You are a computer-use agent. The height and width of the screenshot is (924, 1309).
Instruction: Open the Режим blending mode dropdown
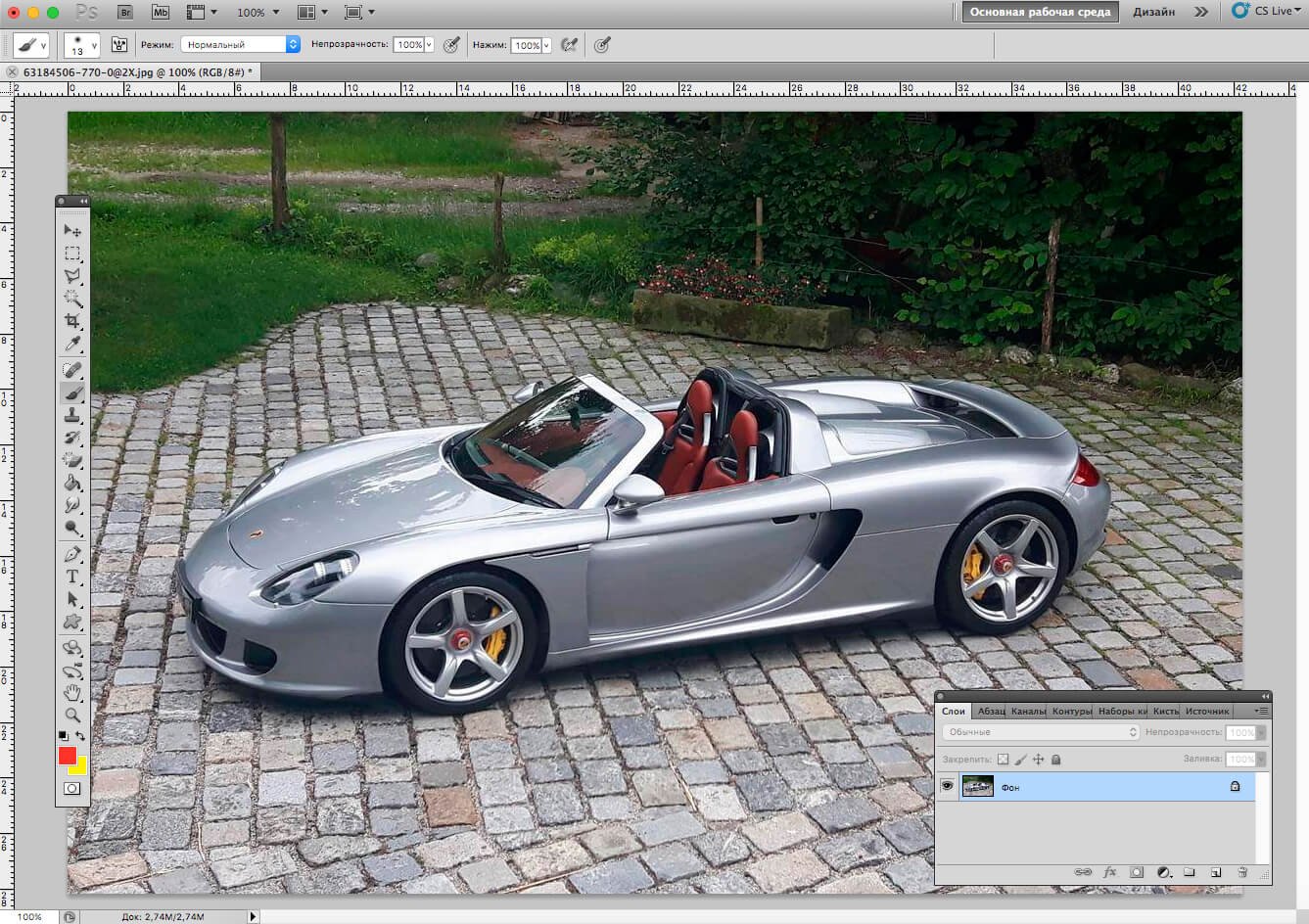240,45
